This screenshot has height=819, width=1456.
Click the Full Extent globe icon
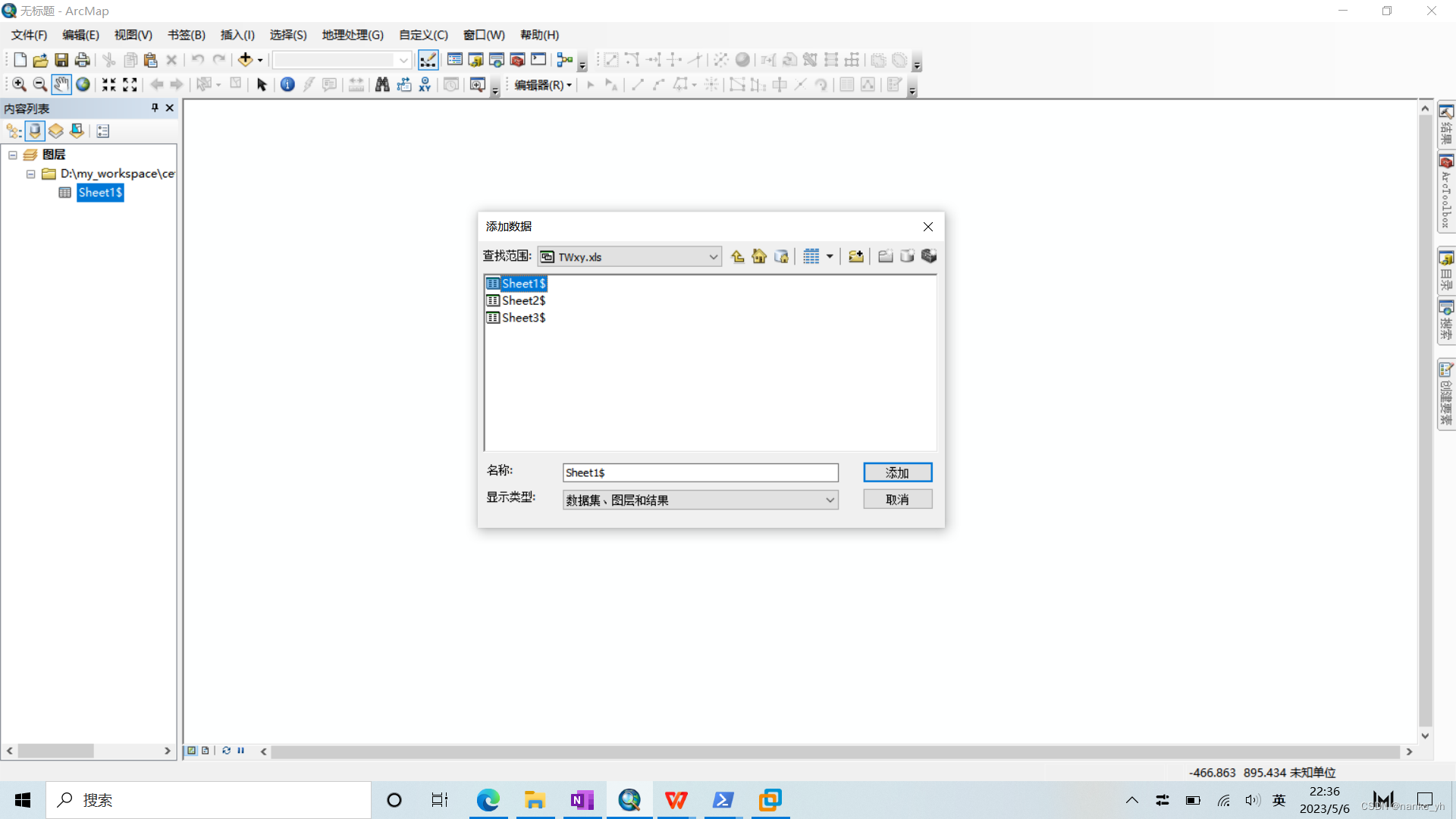pyautogui.click(x=83, y=84)
